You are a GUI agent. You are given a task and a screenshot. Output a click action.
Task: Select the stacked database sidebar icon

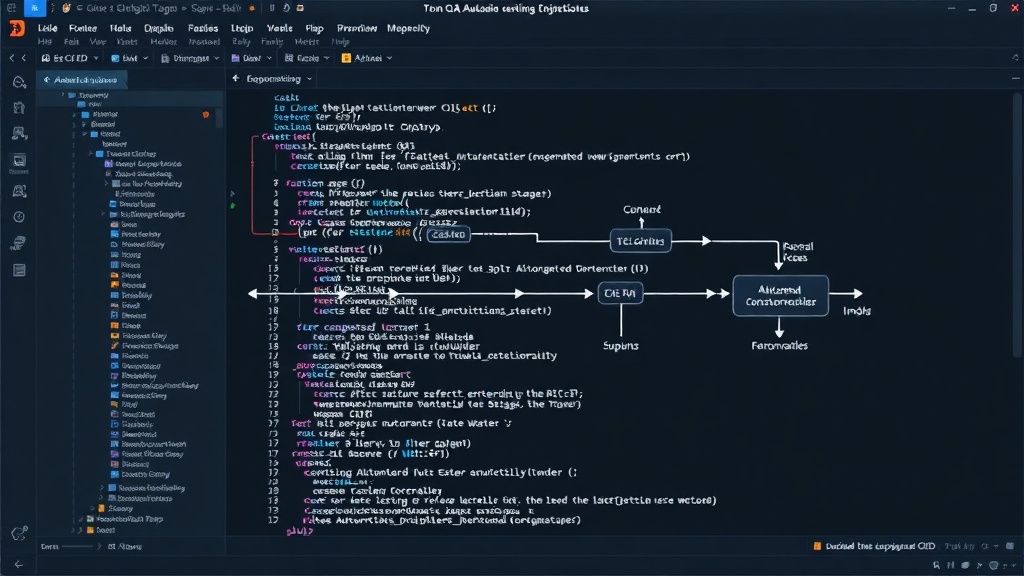pos(19,243)
